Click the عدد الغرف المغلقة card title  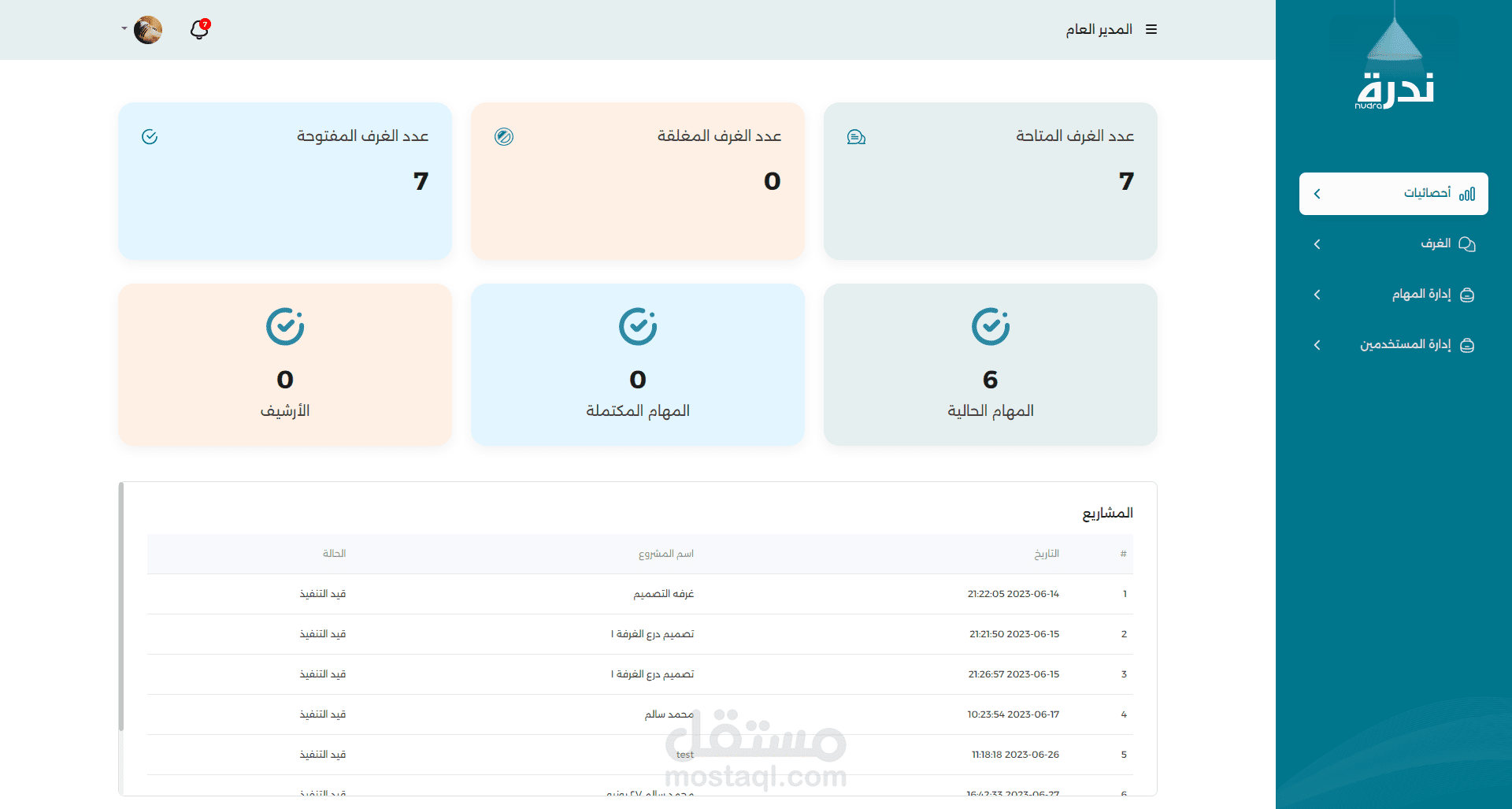click(720, 136)
